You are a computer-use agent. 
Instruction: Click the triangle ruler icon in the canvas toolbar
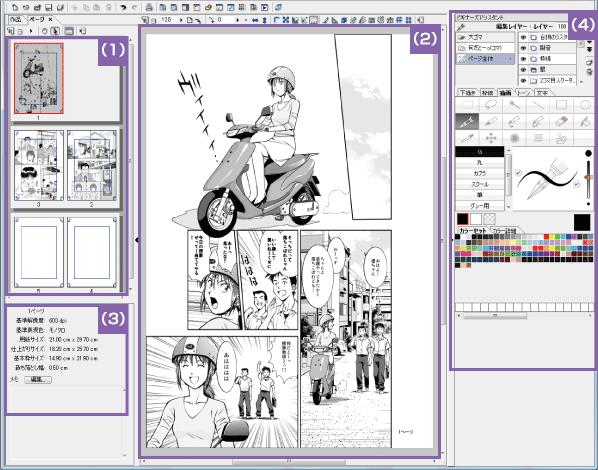tap(334, 20)
